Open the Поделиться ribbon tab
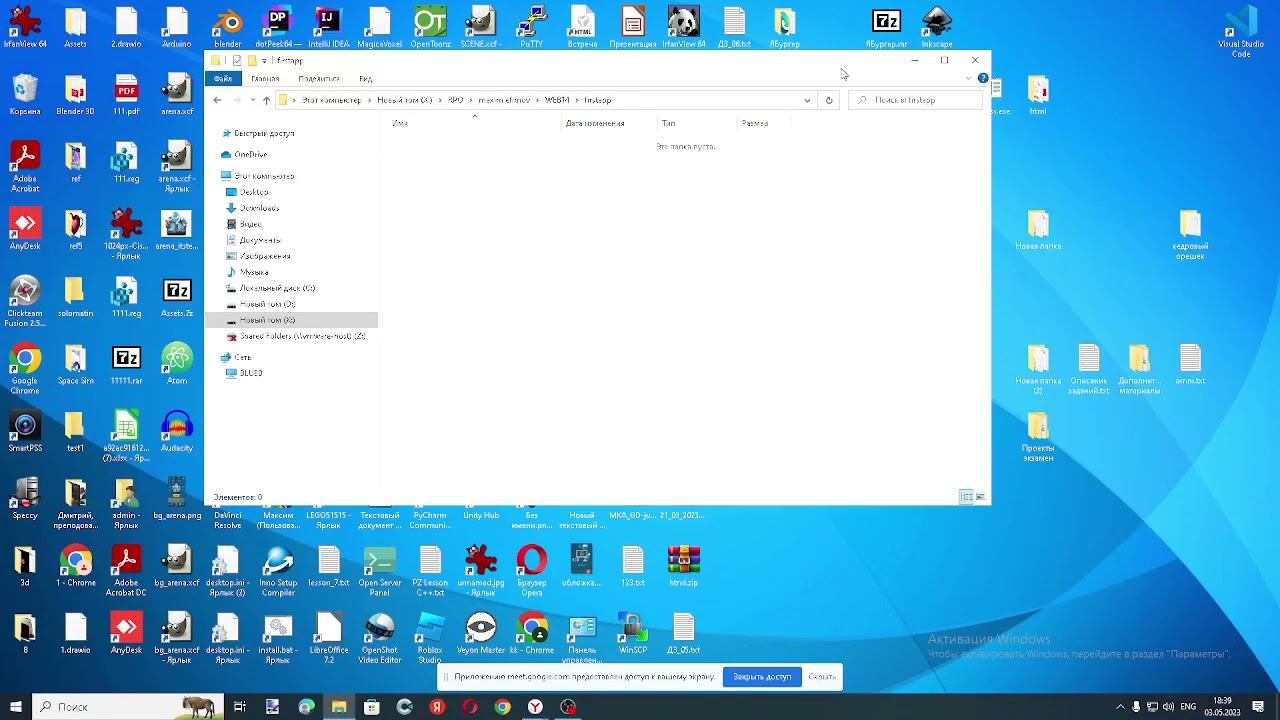1280x720 pixels. click(319, 78)
